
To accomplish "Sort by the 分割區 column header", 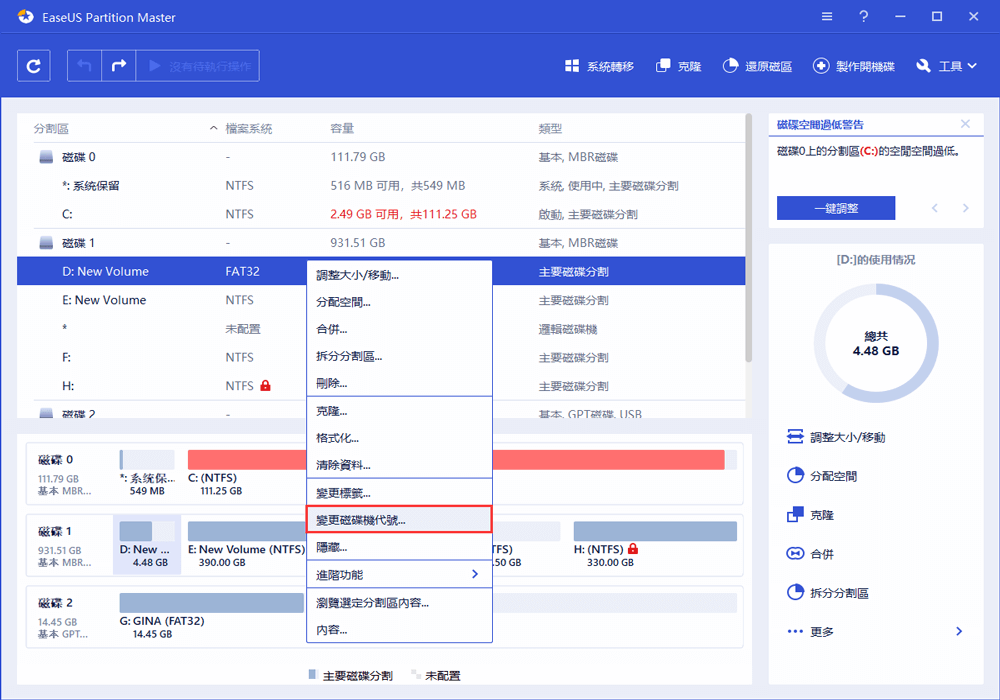I will 51,129.
